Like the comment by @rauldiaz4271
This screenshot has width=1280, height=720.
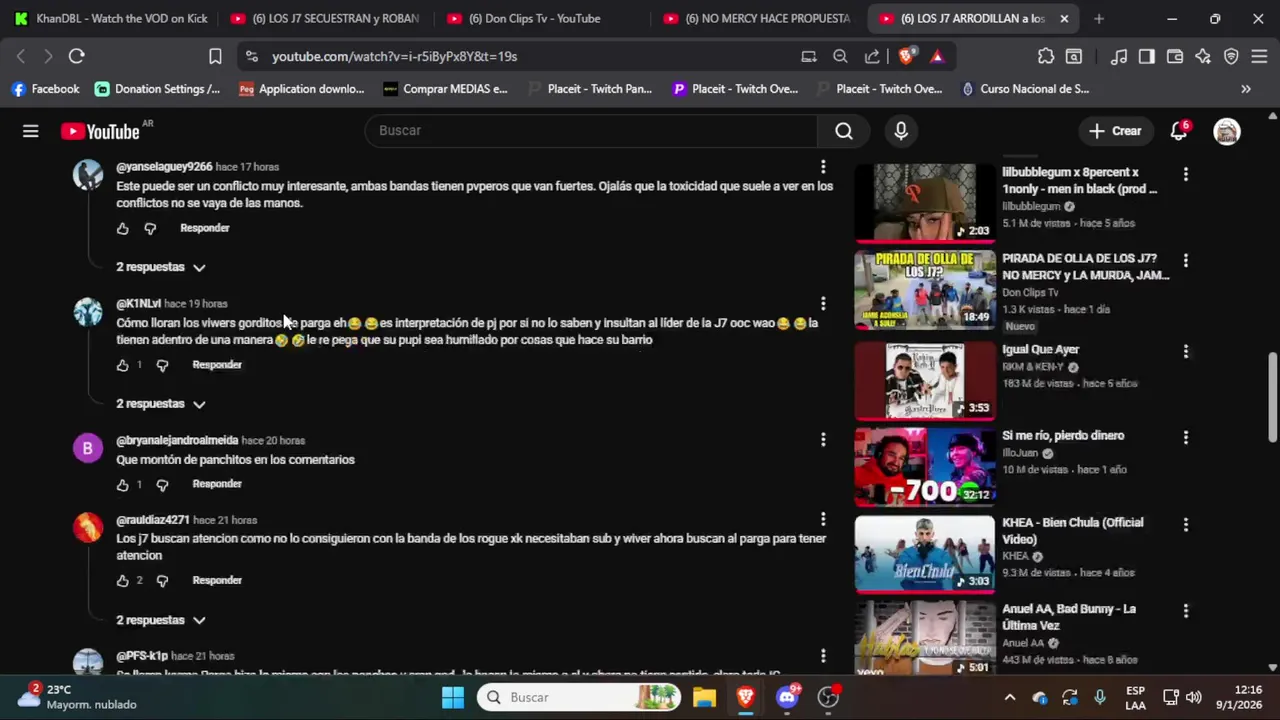[x=123, y=580]
